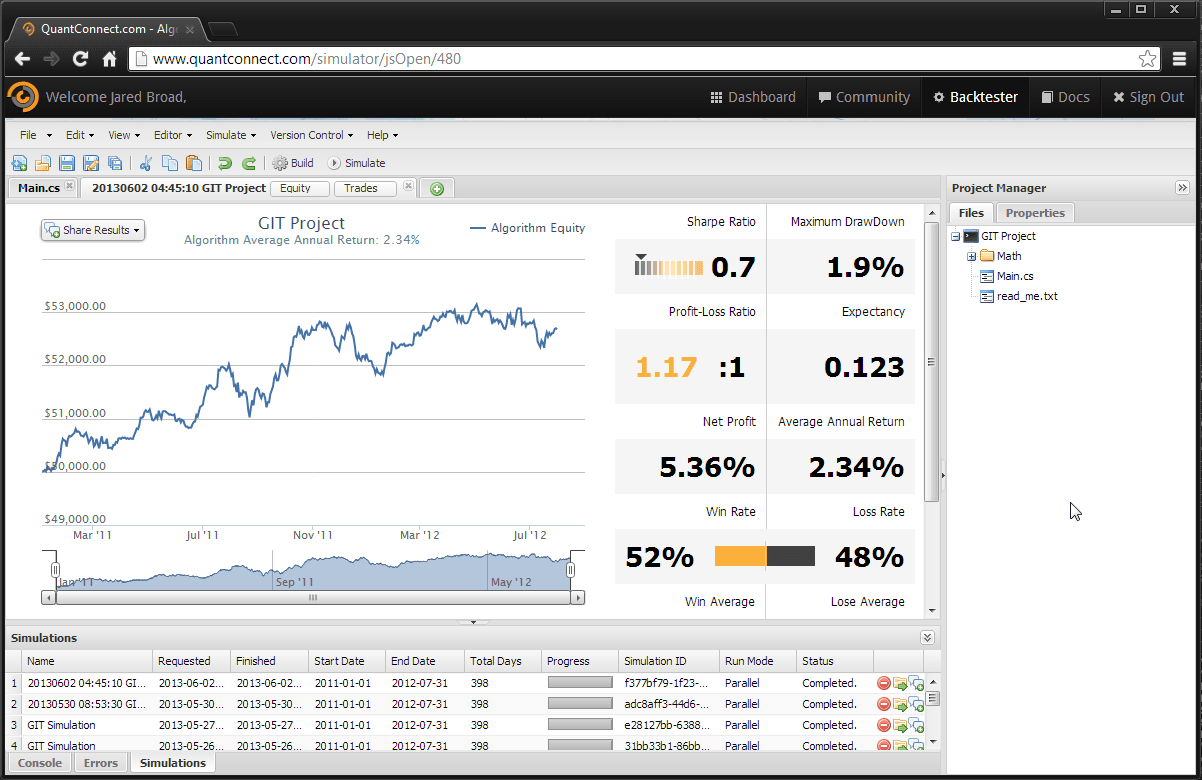This screenshot has height=780, width=1202.
Task: Click the Paste clipboard icon
Action: click(194, 163)
